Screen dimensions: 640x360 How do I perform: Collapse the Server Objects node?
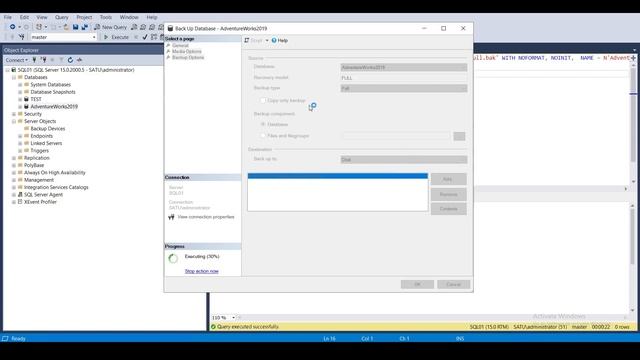13,121
